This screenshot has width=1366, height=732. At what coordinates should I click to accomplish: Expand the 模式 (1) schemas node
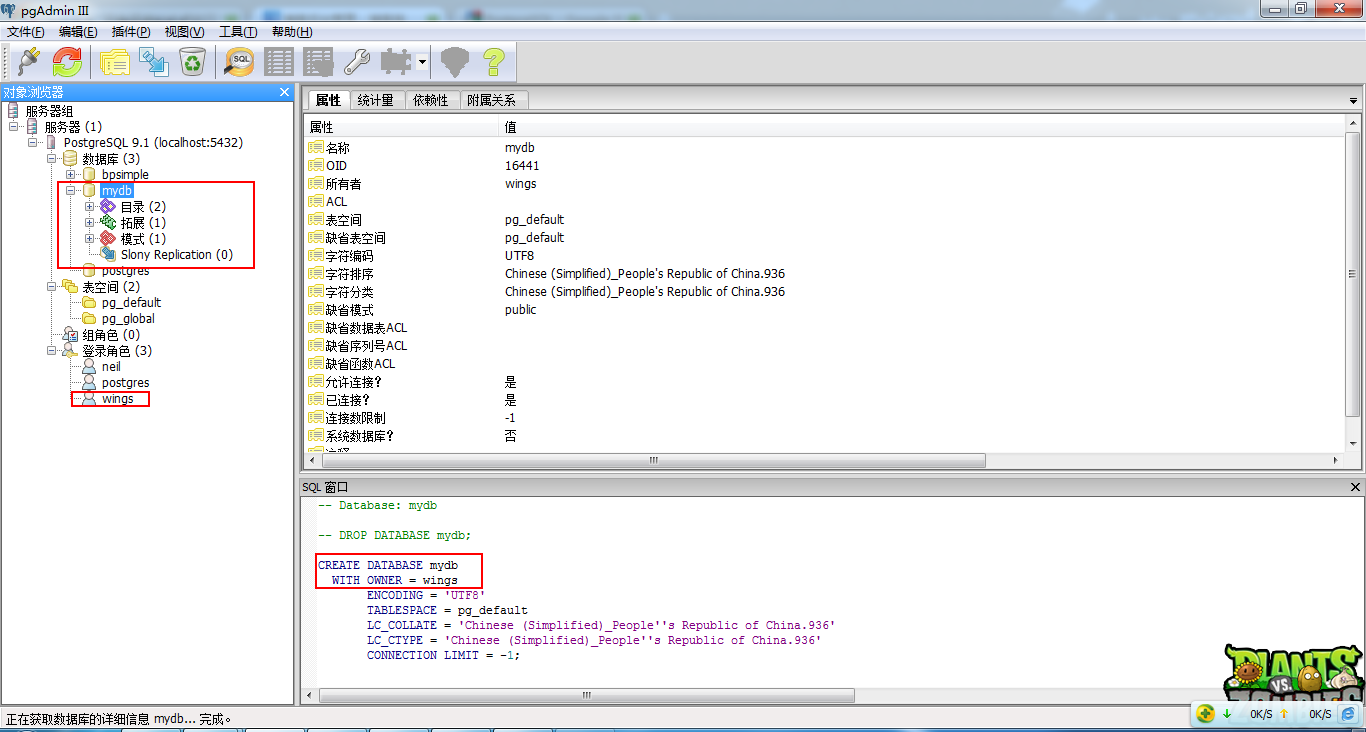(x=90, y=239)
